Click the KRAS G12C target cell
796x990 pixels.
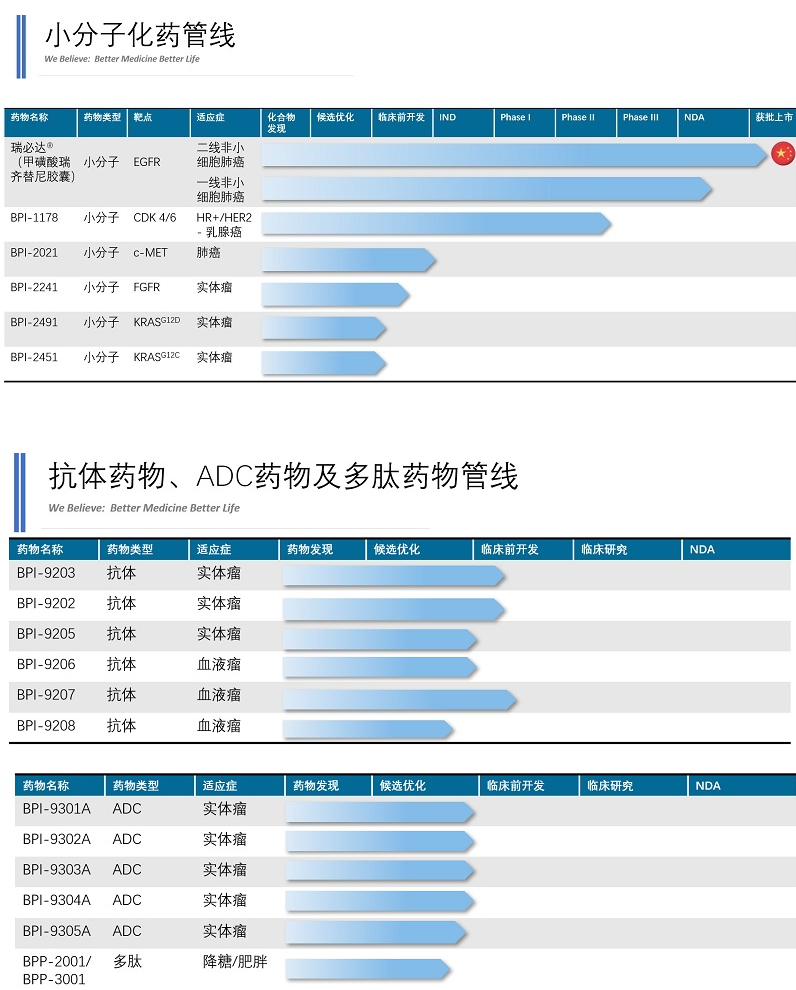coord(157,357)
